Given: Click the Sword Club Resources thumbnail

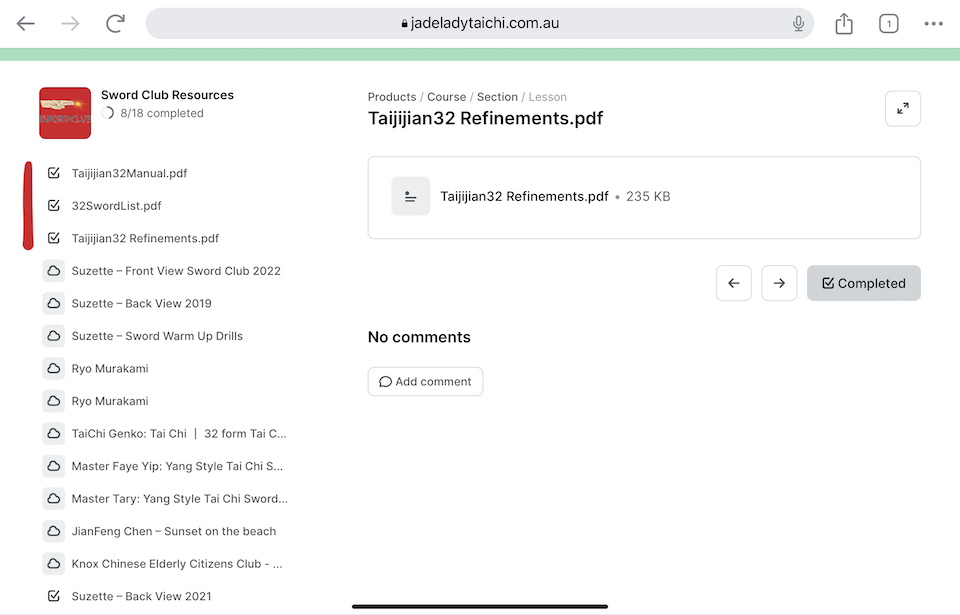Looking at the screenshot, I should pos(65,113).
